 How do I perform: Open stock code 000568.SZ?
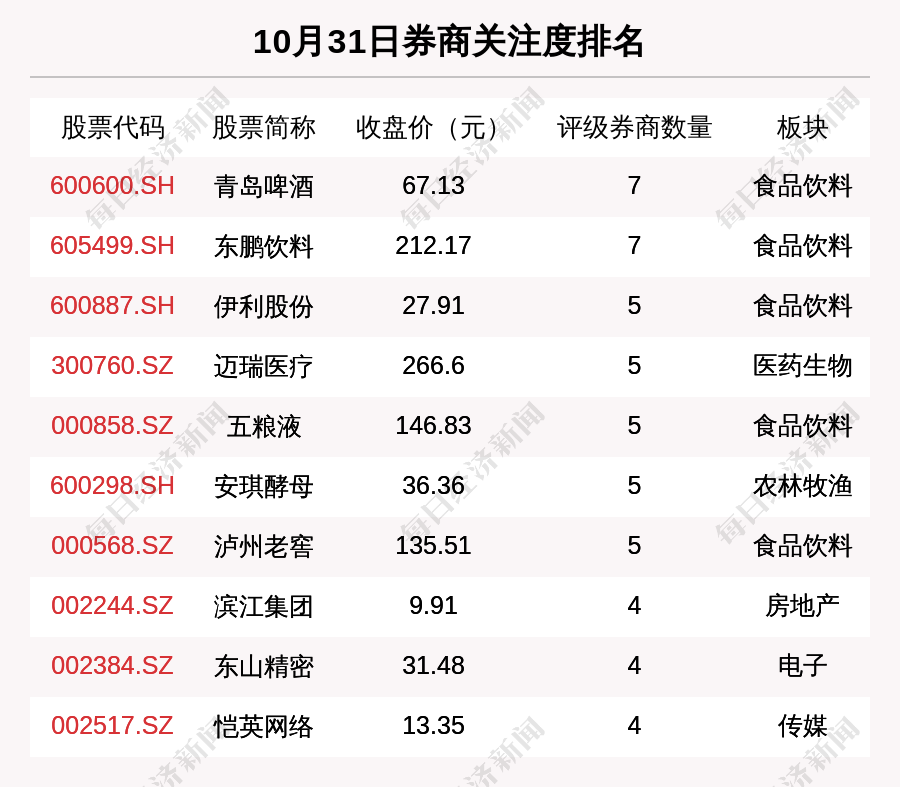112,545
